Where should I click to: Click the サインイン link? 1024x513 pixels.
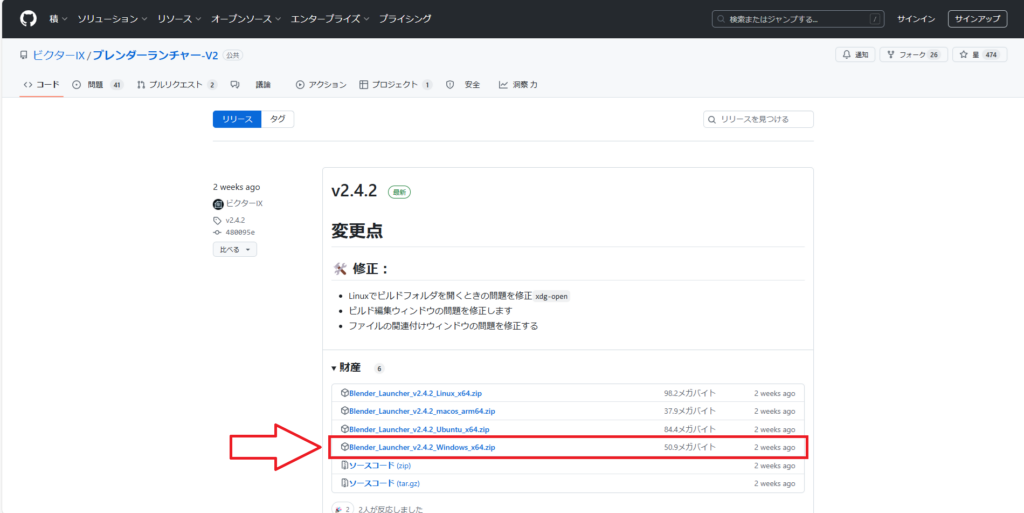(916, 19)
